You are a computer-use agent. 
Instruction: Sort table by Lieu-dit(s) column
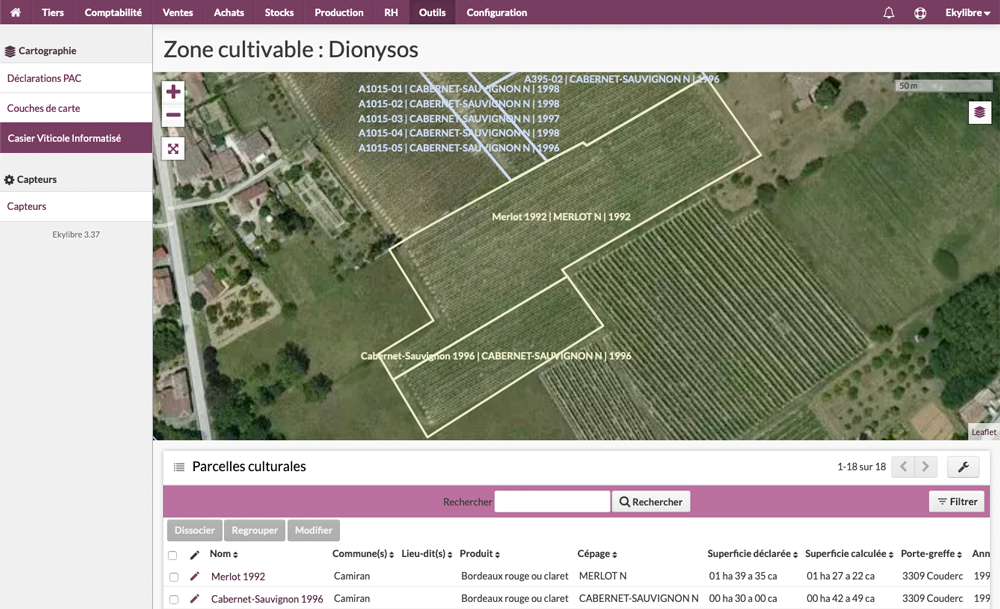tap(427, 554)
